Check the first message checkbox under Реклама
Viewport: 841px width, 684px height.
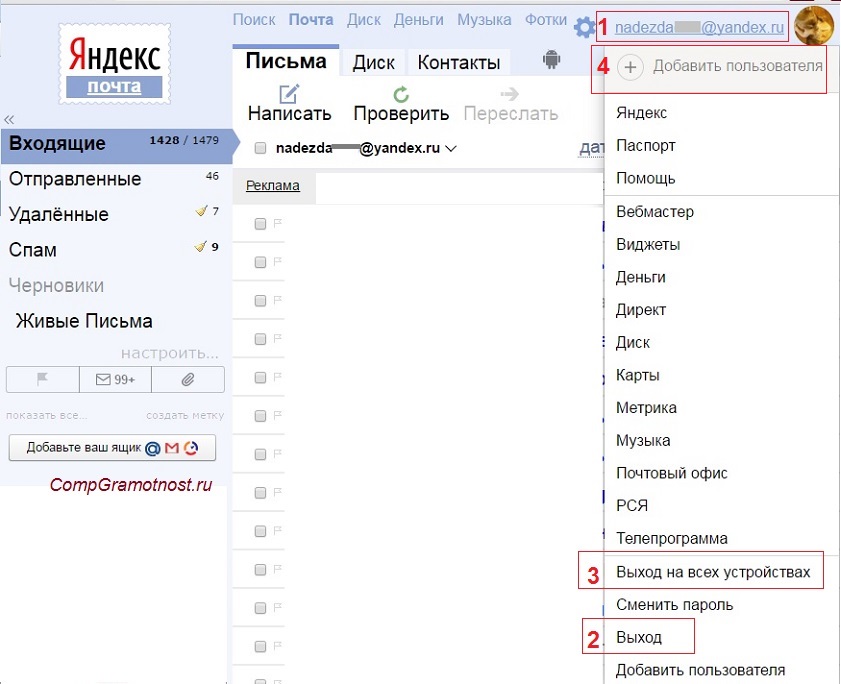pos(260,224)
